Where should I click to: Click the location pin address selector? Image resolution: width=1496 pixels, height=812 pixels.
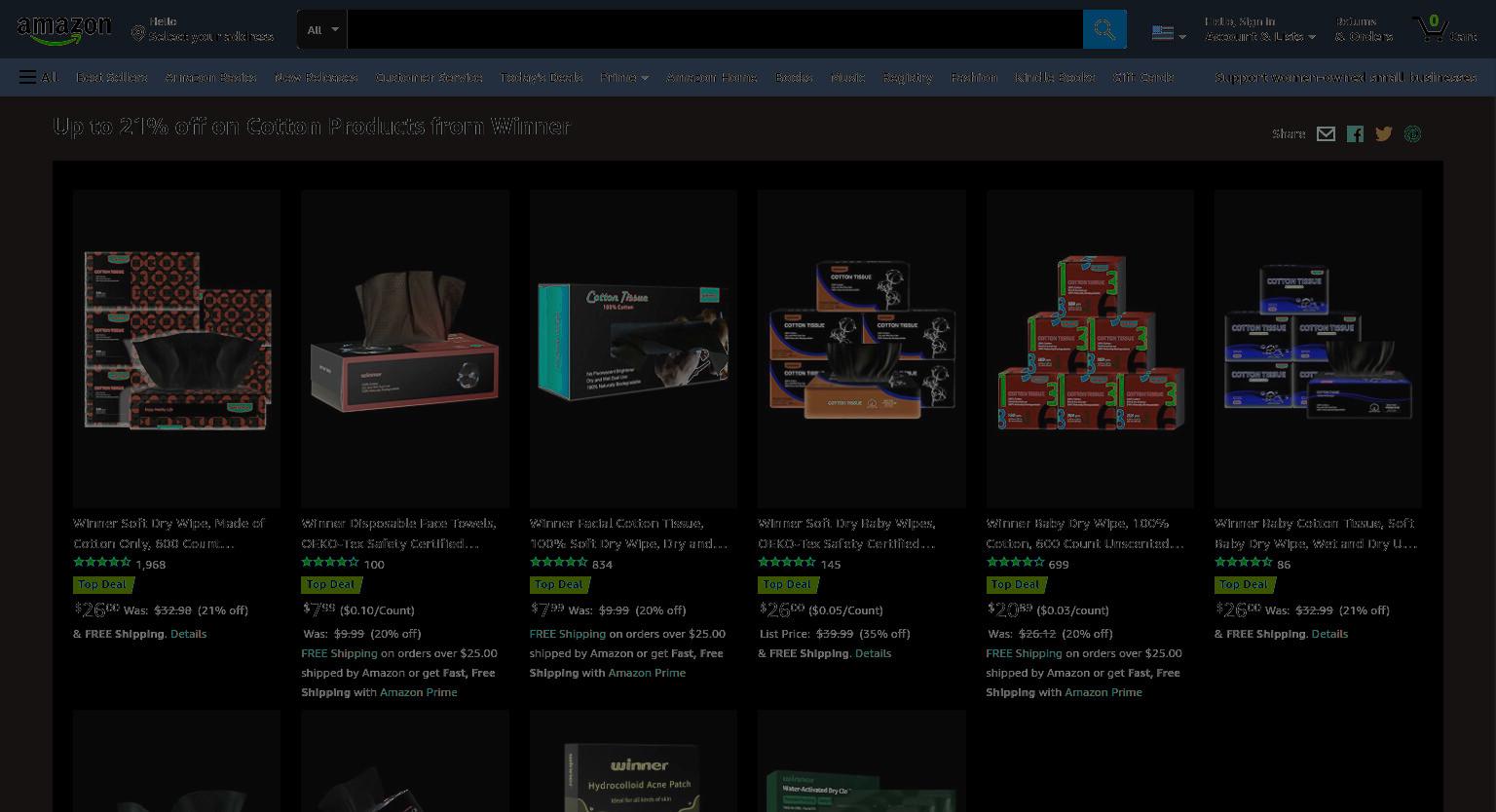[x=203, y=29]
